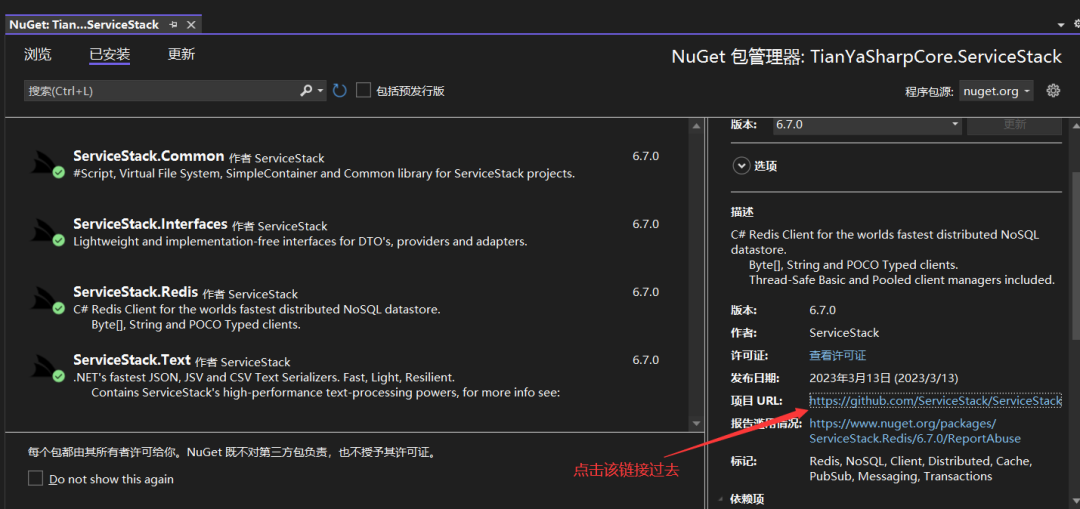Click the ServiceStack.Redis package icon
This screenshot has width=1080, height=509.
point(48,300)
